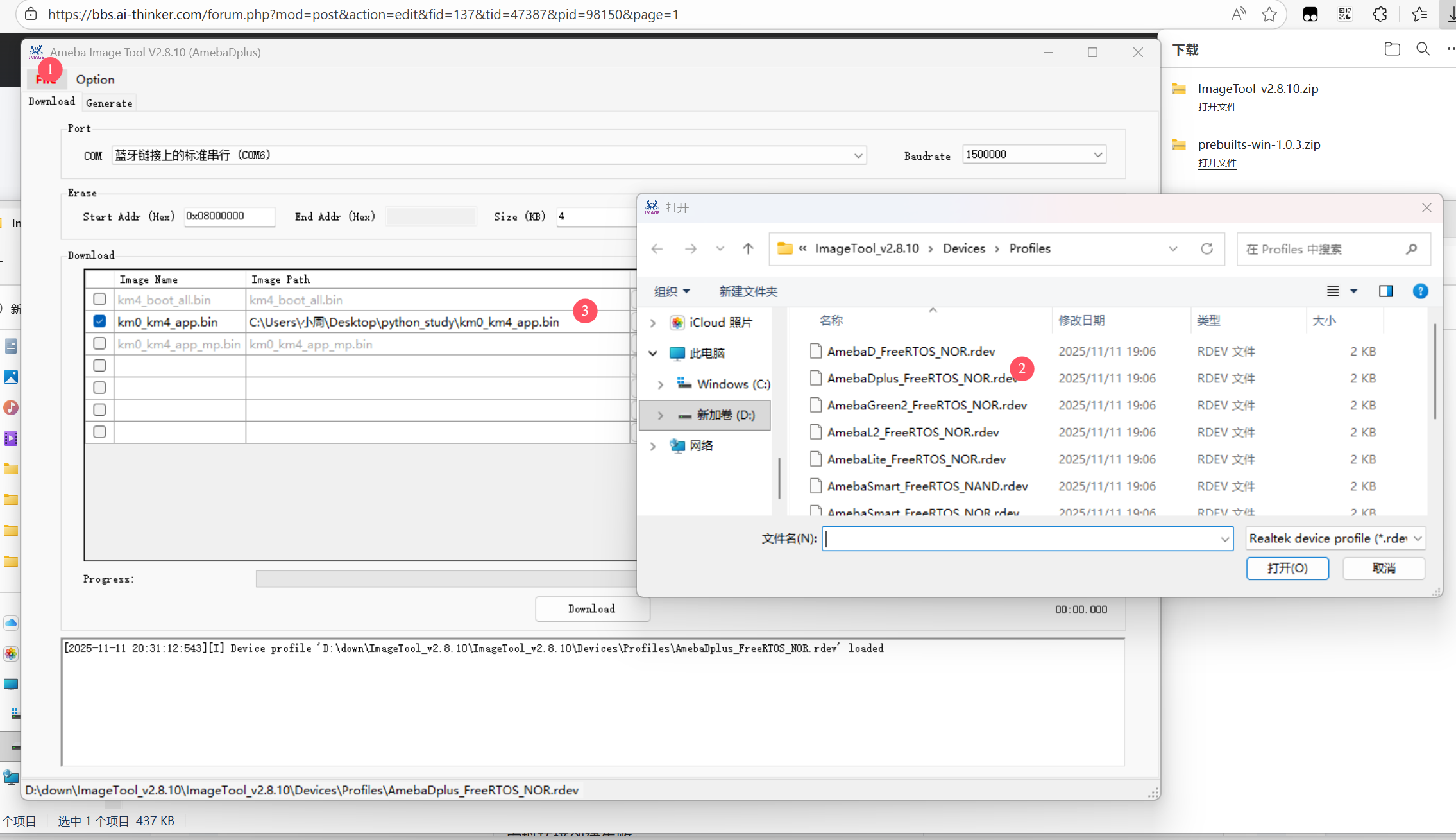Click the up-folder arrow in open dialog
The width and height of the screenshot is (1456, 840).
tap(748, 248)
